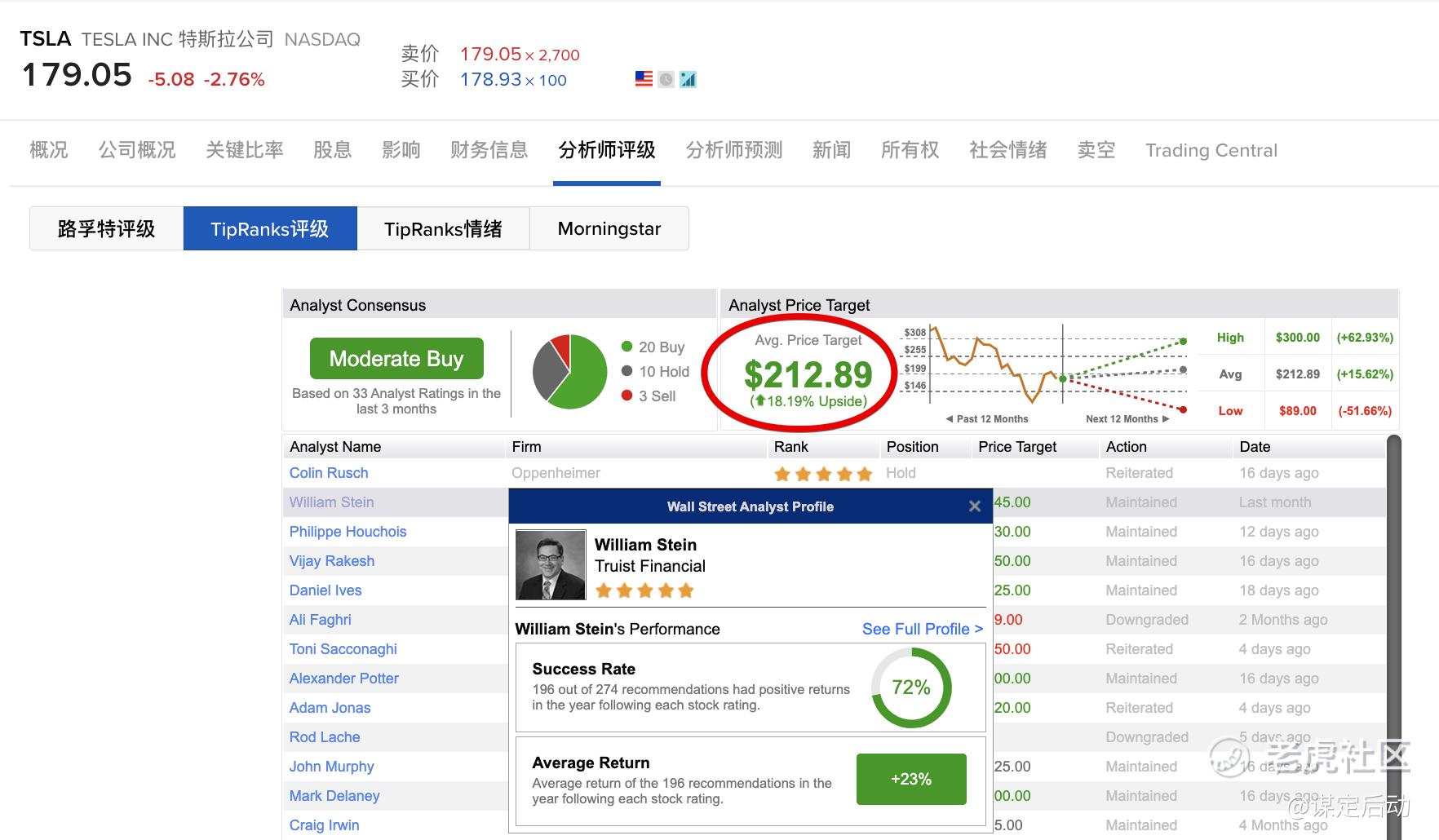
Task: Click William Stein's five-star rating in popup
Action: click(x=644, y=590)
